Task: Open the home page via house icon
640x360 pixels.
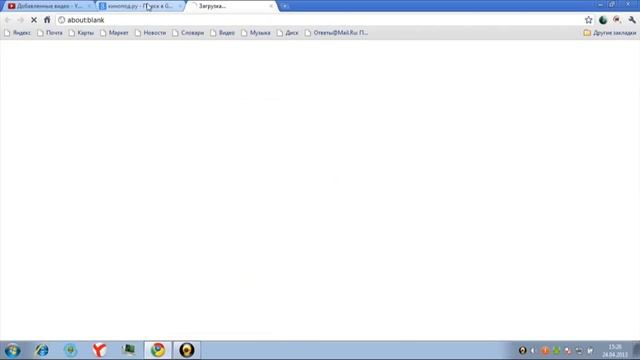Action: pos(47,20)
